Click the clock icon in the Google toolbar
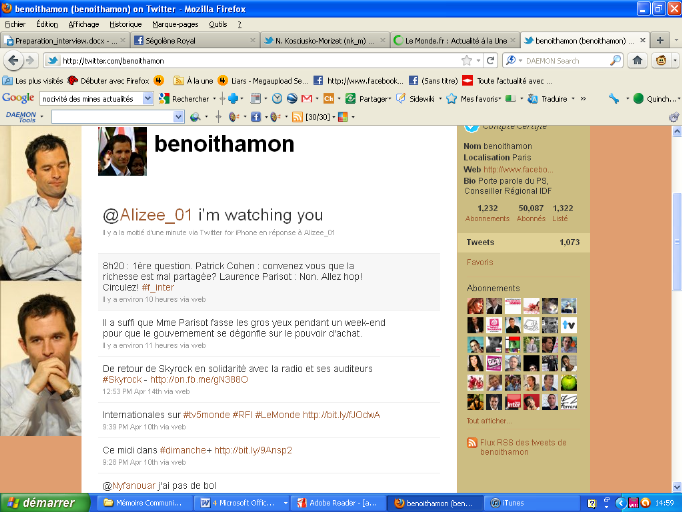The height and width of the screenshot is (512, 682). click(x=277, y=99)
